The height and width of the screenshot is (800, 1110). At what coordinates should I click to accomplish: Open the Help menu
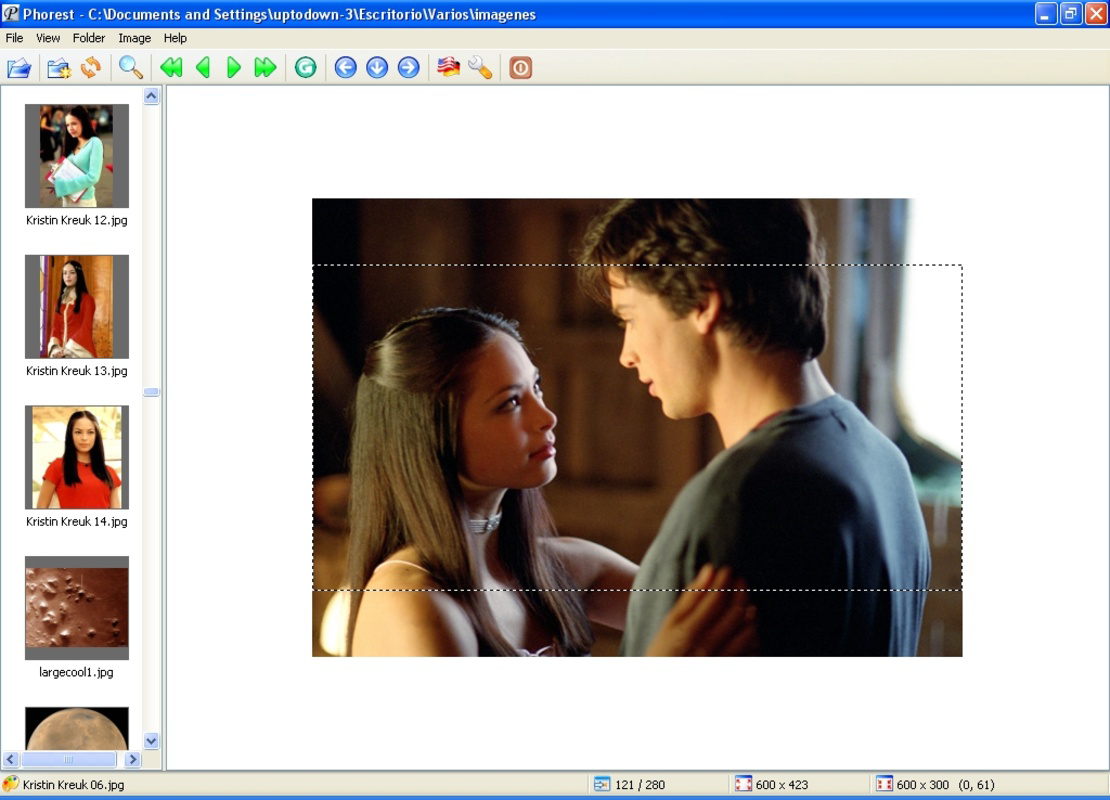pyautogui.click(x=175, y=38)
